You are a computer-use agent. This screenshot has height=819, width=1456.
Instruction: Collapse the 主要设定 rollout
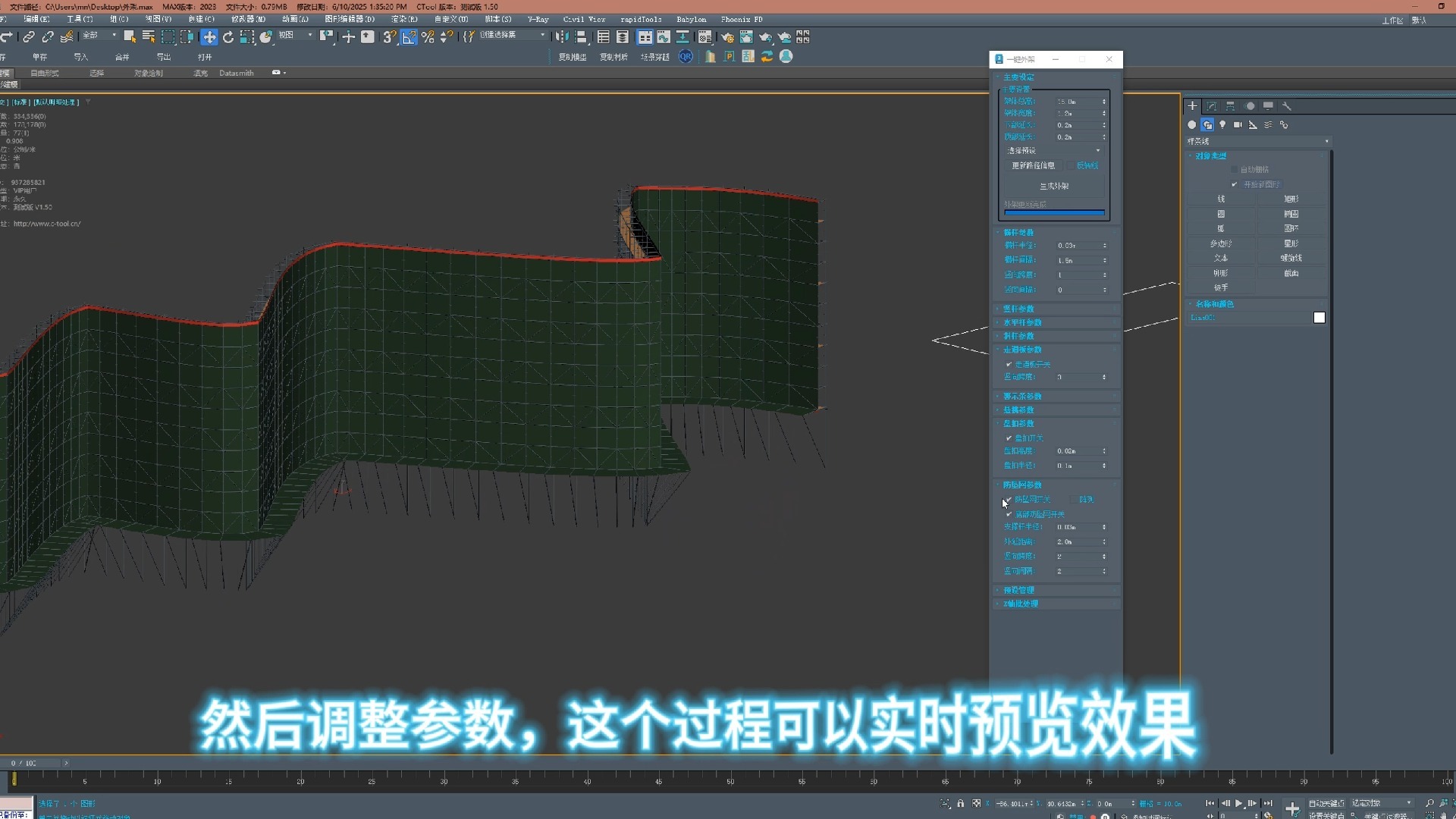click(x=1018, y=77)
